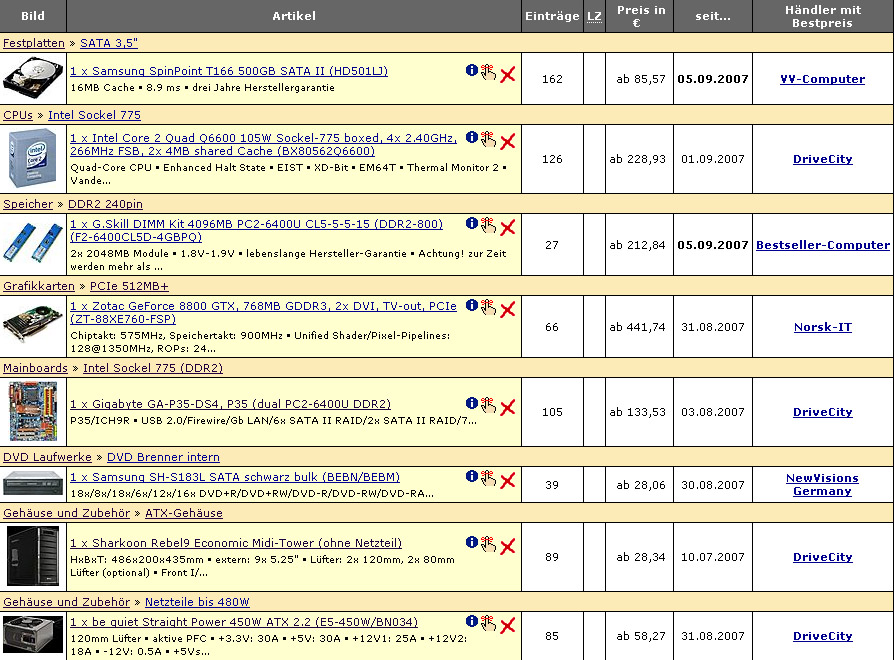Delete Intel Core 2 Quad Q6600 with red X
This screenshot has height=660, width=894.
point(507,141)
